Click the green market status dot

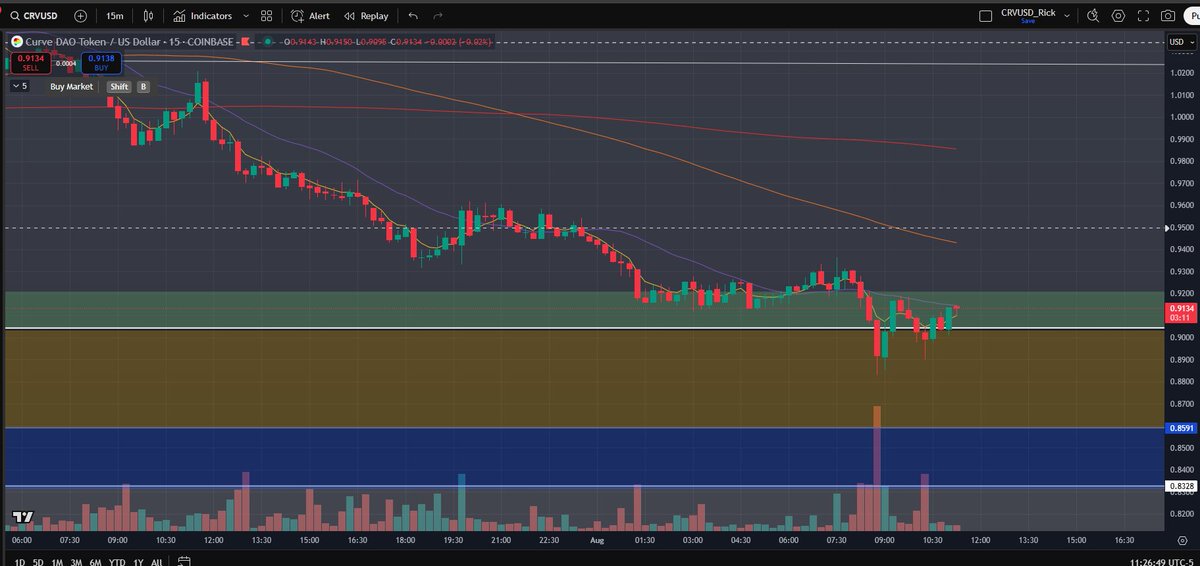tap(270, 42)
